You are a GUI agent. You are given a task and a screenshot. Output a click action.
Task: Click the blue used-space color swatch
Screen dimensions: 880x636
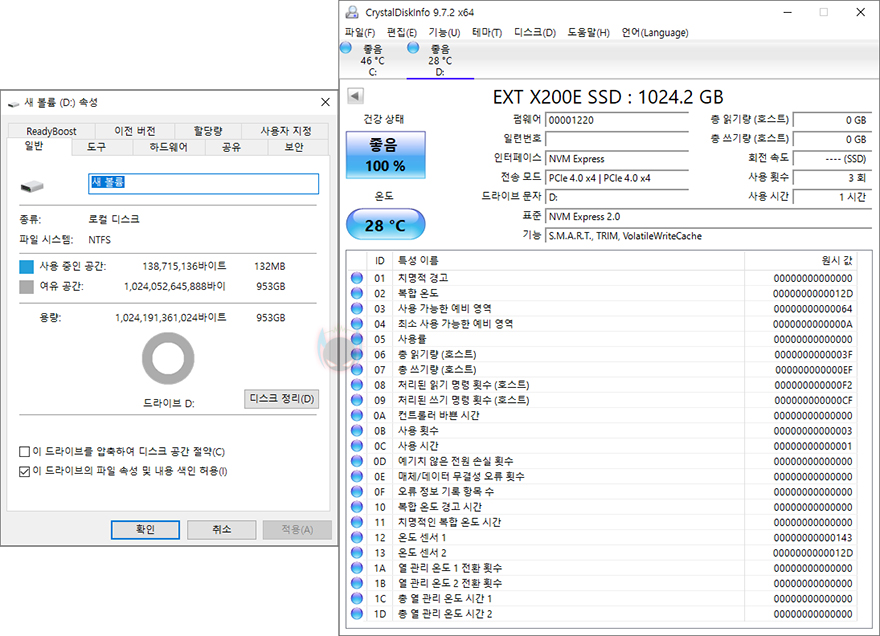pos(26,267)
